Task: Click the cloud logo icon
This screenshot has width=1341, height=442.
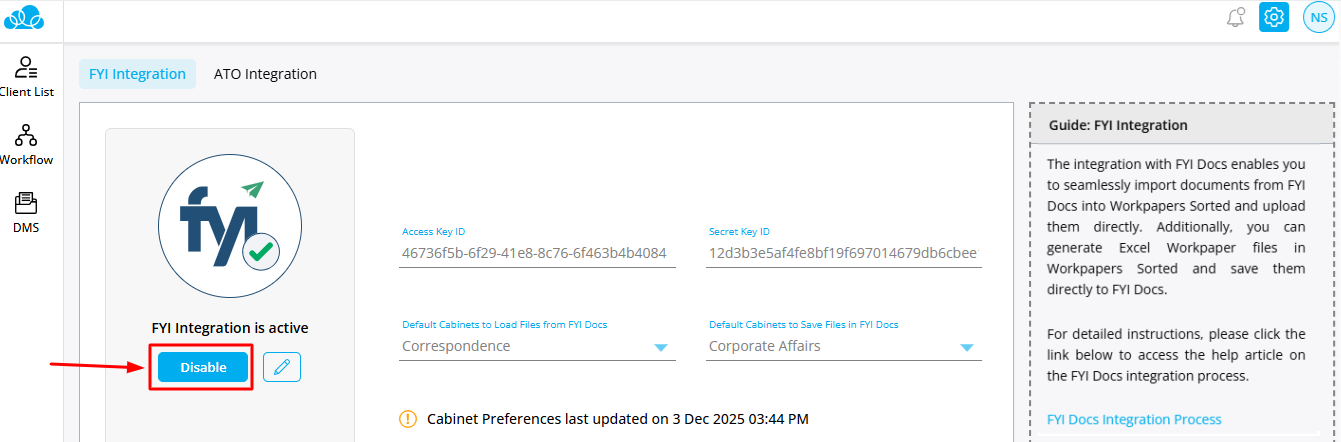Action: tap(25, 17)
